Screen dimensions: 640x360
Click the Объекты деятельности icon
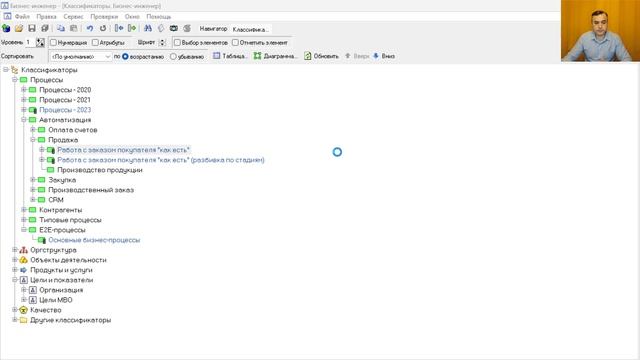24,260
